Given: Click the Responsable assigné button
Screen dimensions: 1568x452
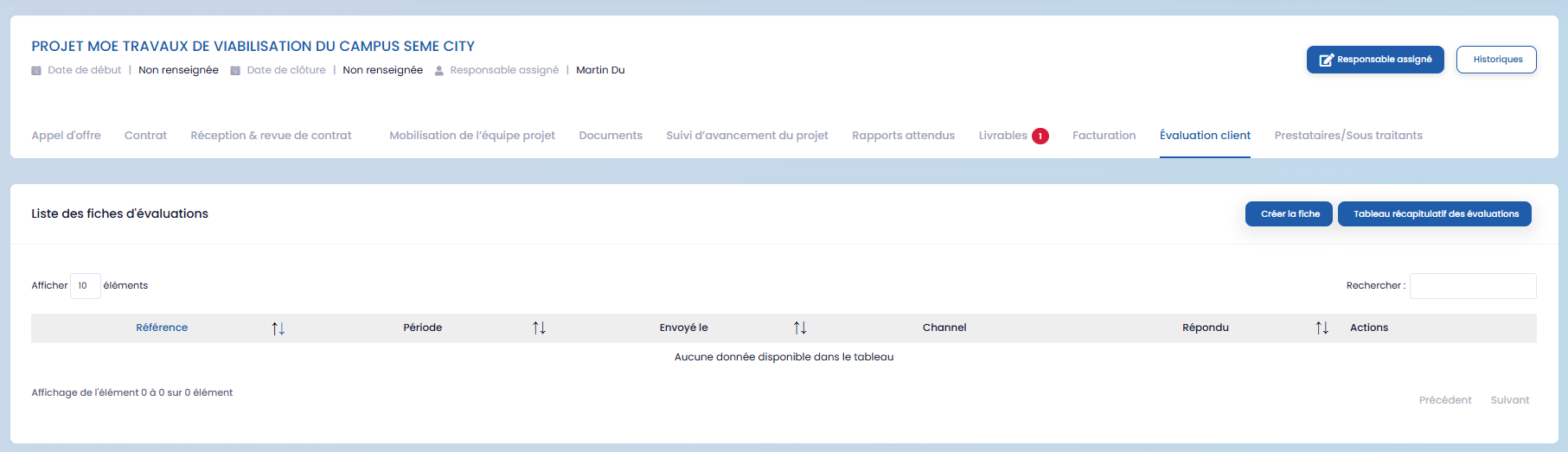Looking at the screenshot, I should pyautogui.click(x=1375, y=60).
